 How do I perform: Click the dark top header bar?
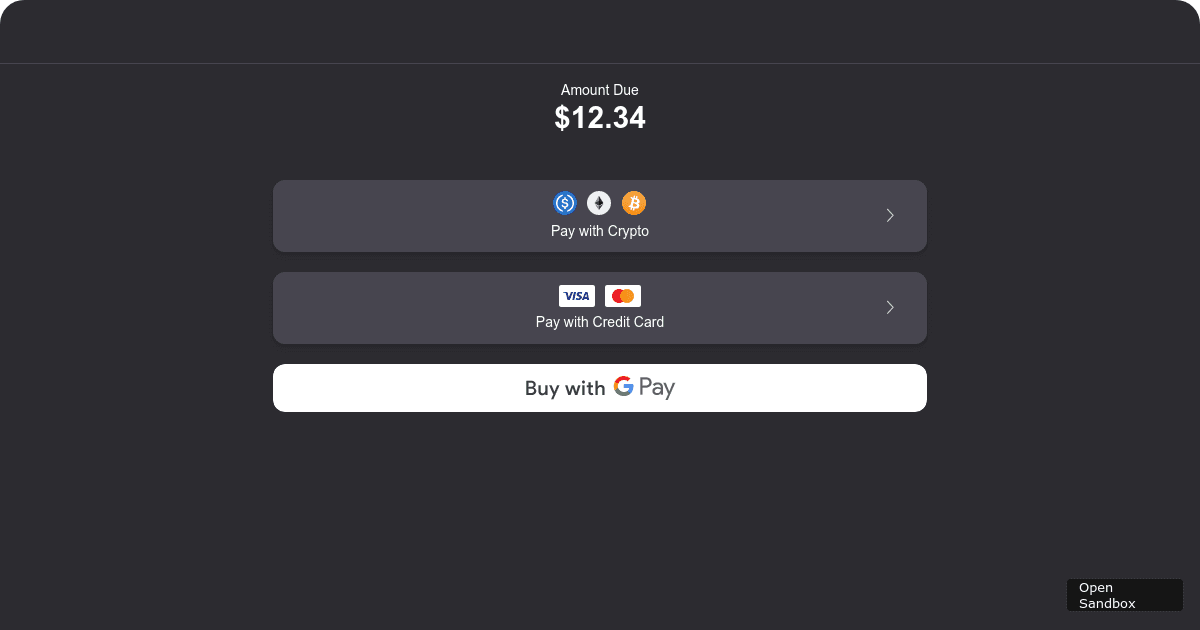tap(599, 30)
